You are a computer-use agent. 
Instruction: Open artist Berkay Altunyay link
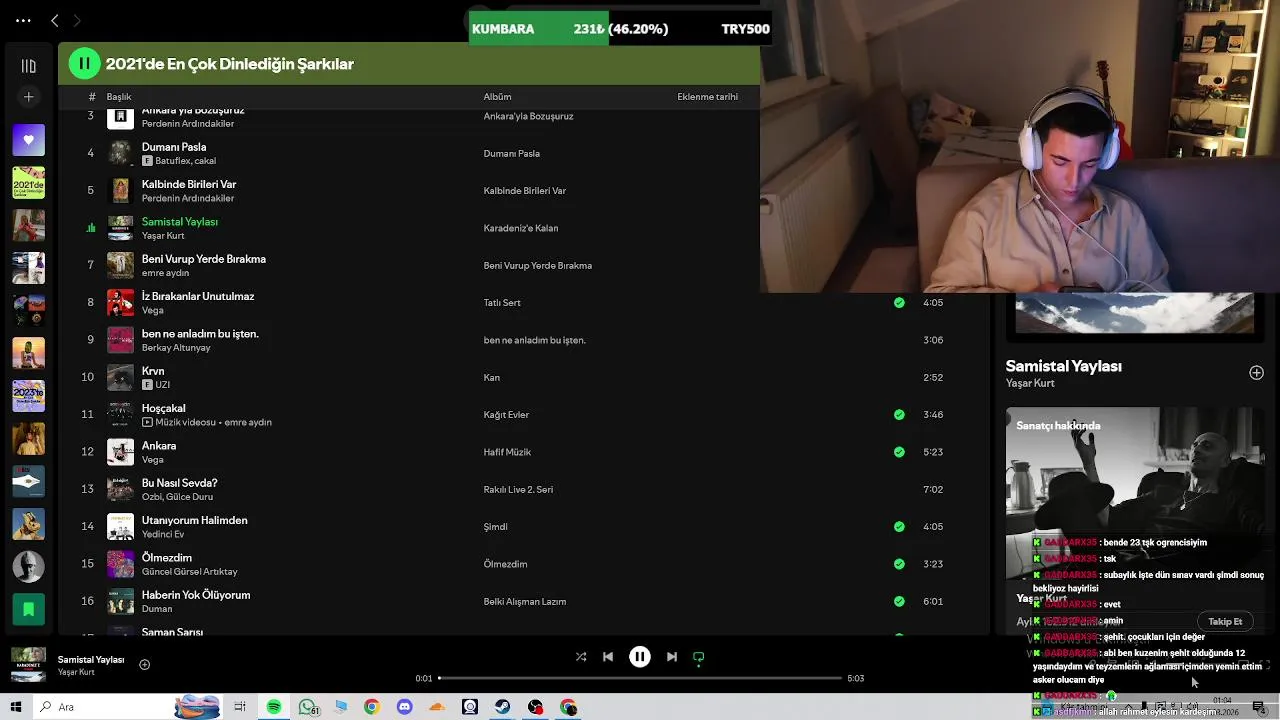176,347
